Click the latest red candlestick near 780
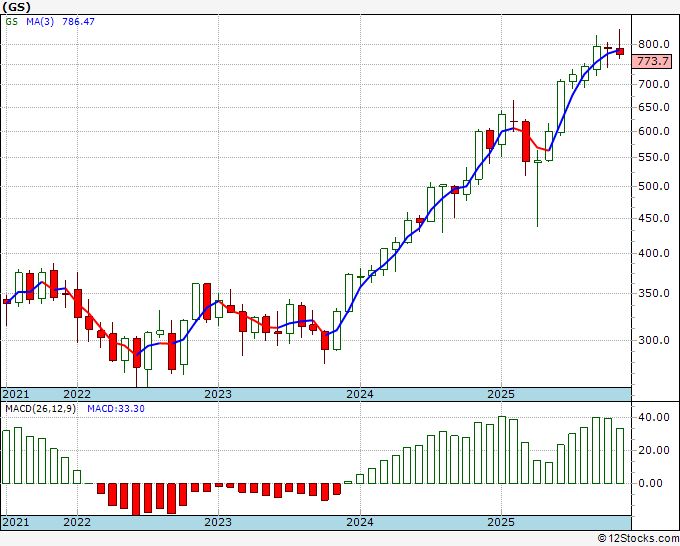 (620, 52)
